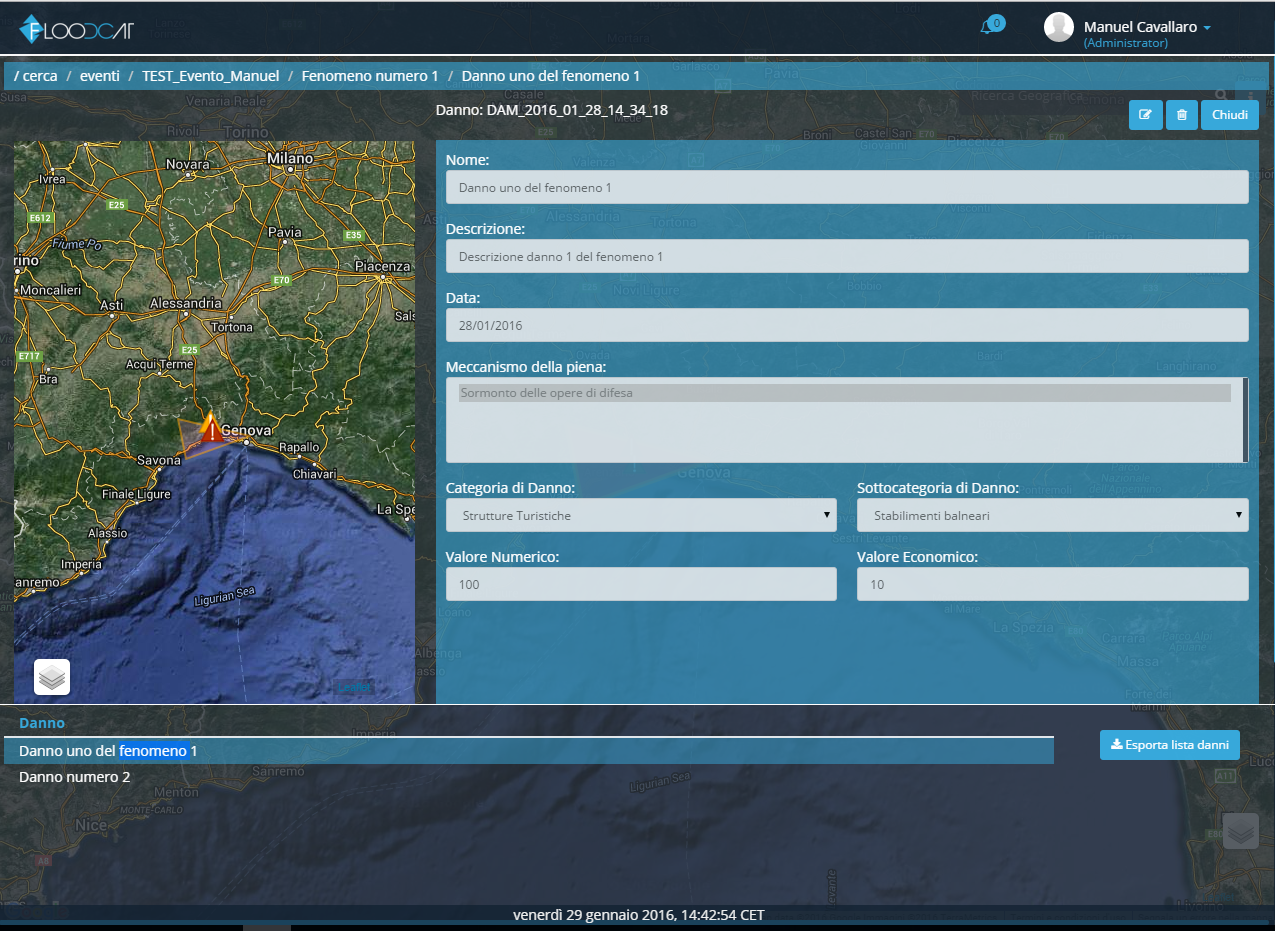Click the 'Esporta lista danni' button
This screenshot has height=931, width=1275.
[x=1170, y=745]
